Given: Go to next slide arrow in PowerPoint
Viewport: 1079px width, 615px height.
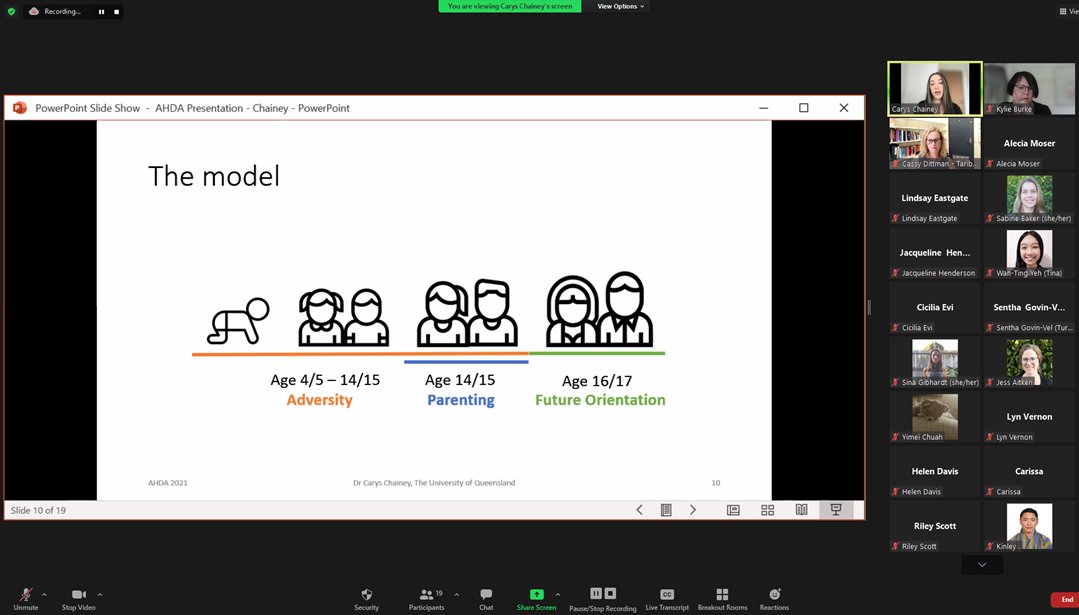Looking at the screenshot, I should (693, 510).
